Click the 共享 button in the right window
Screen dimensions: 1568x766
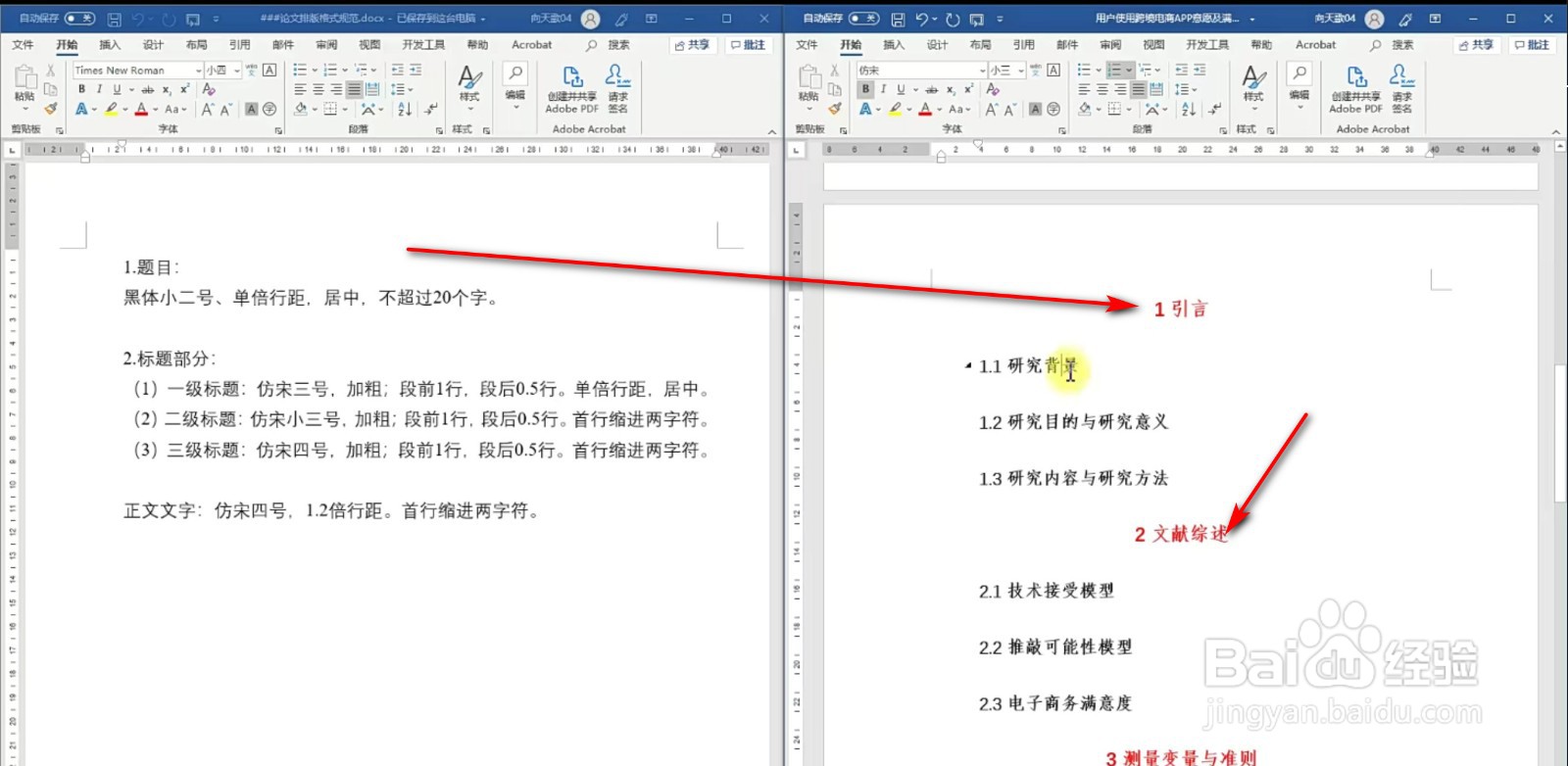pyautogui.click(x=1477, y=45)
